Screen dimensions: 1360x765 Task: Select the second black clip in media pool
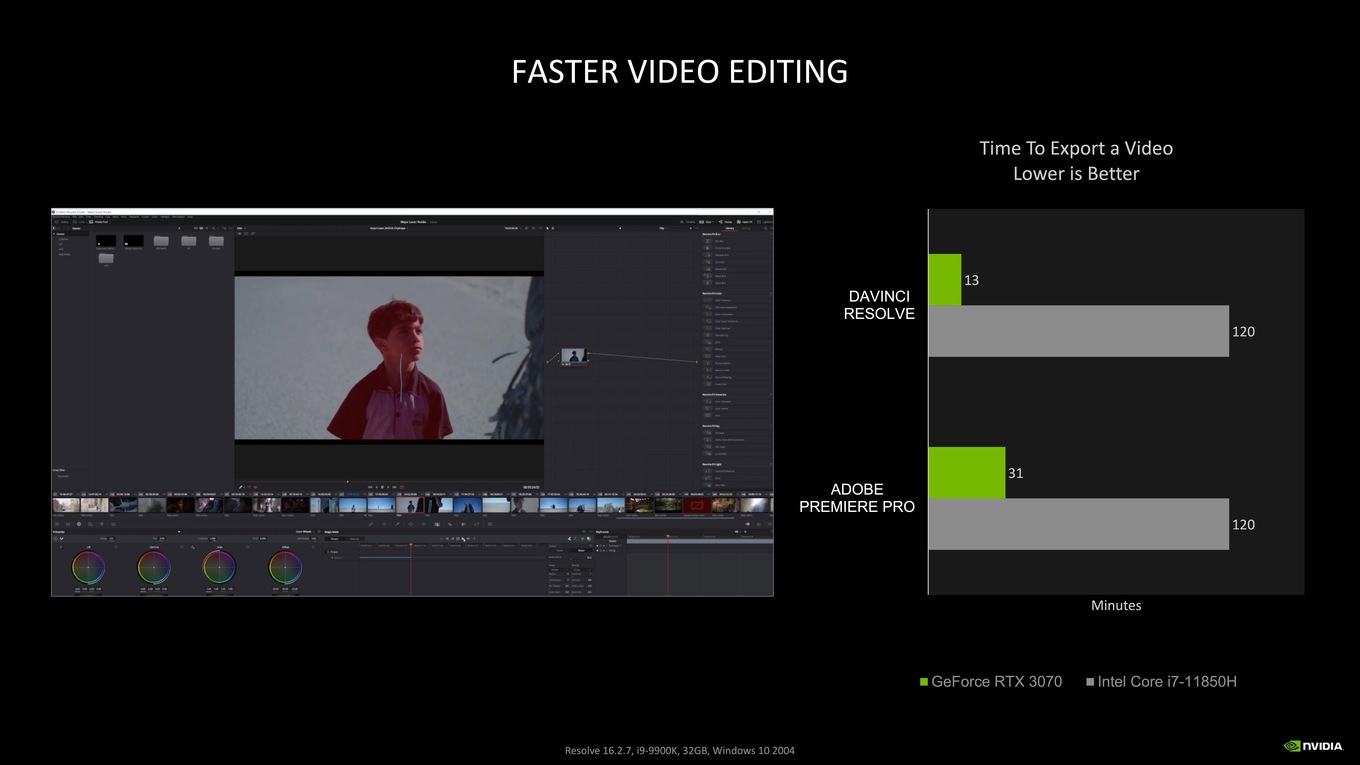133,241
